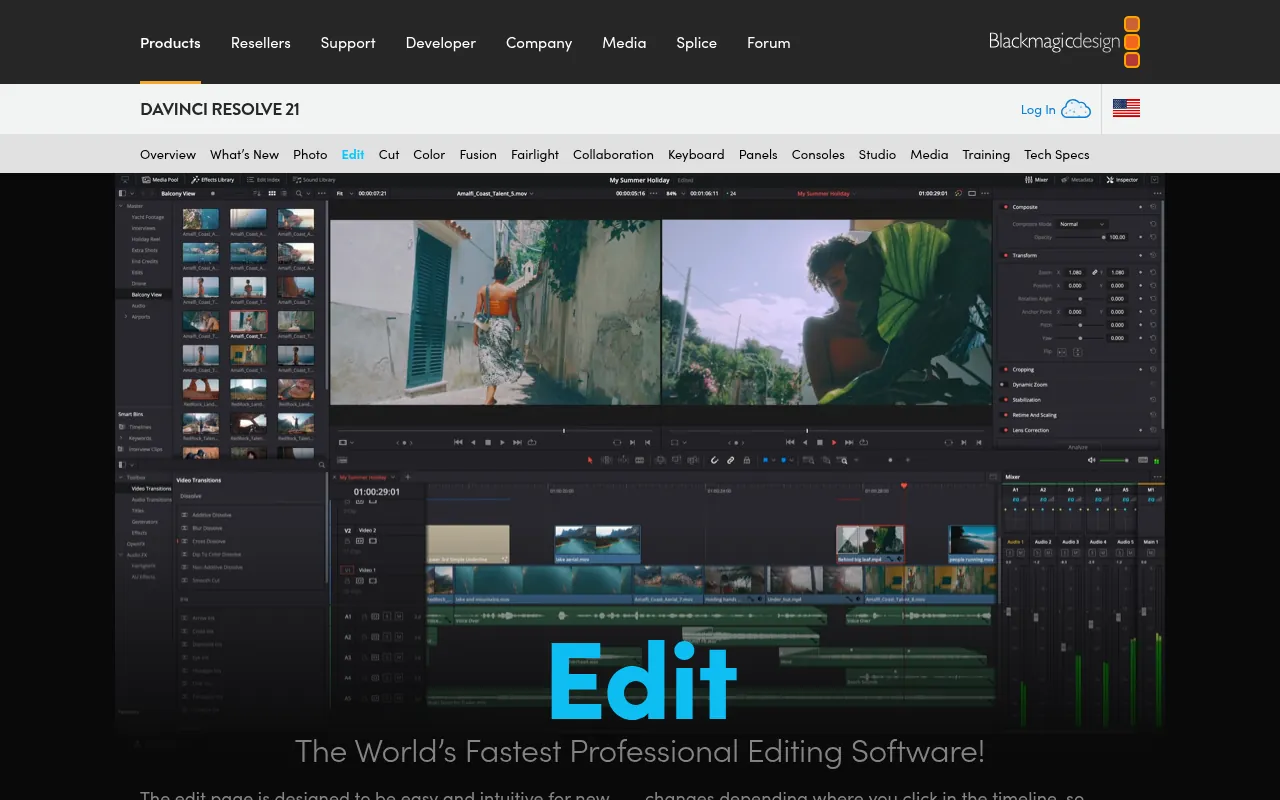Switch to the Color page tab
The image size is (1280, 800).
pyautogui.click(x=429, y=154)
